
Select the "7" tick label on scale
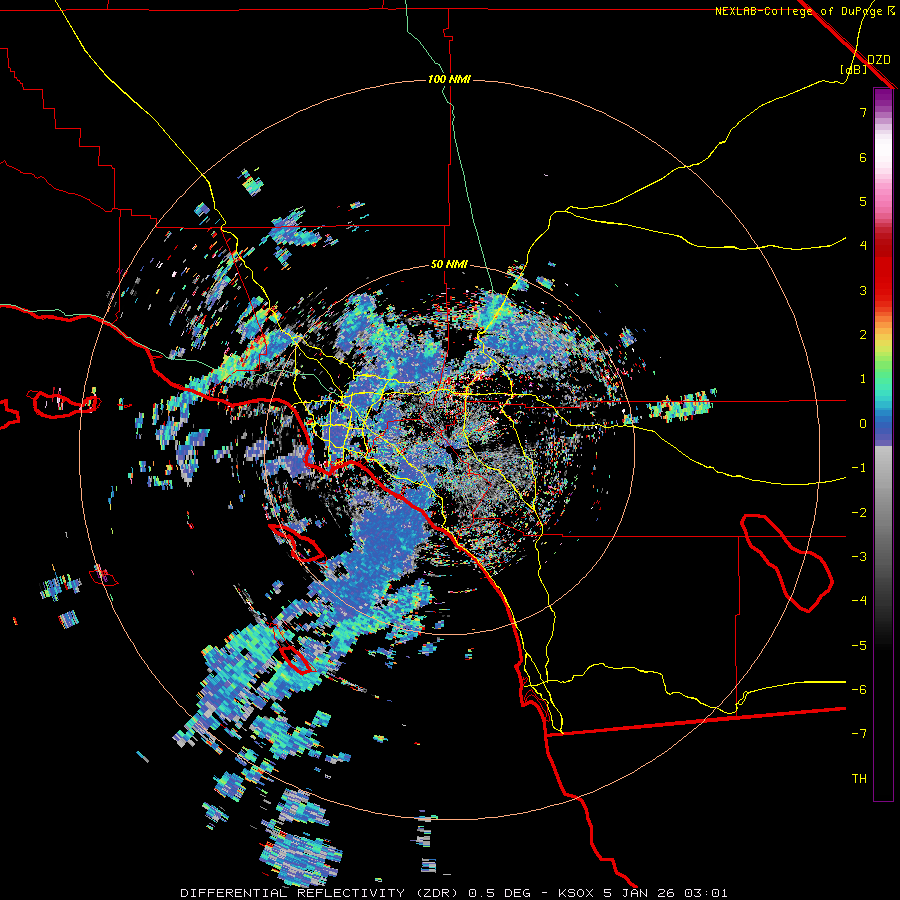pyautogui.click(x=863, y=112)
